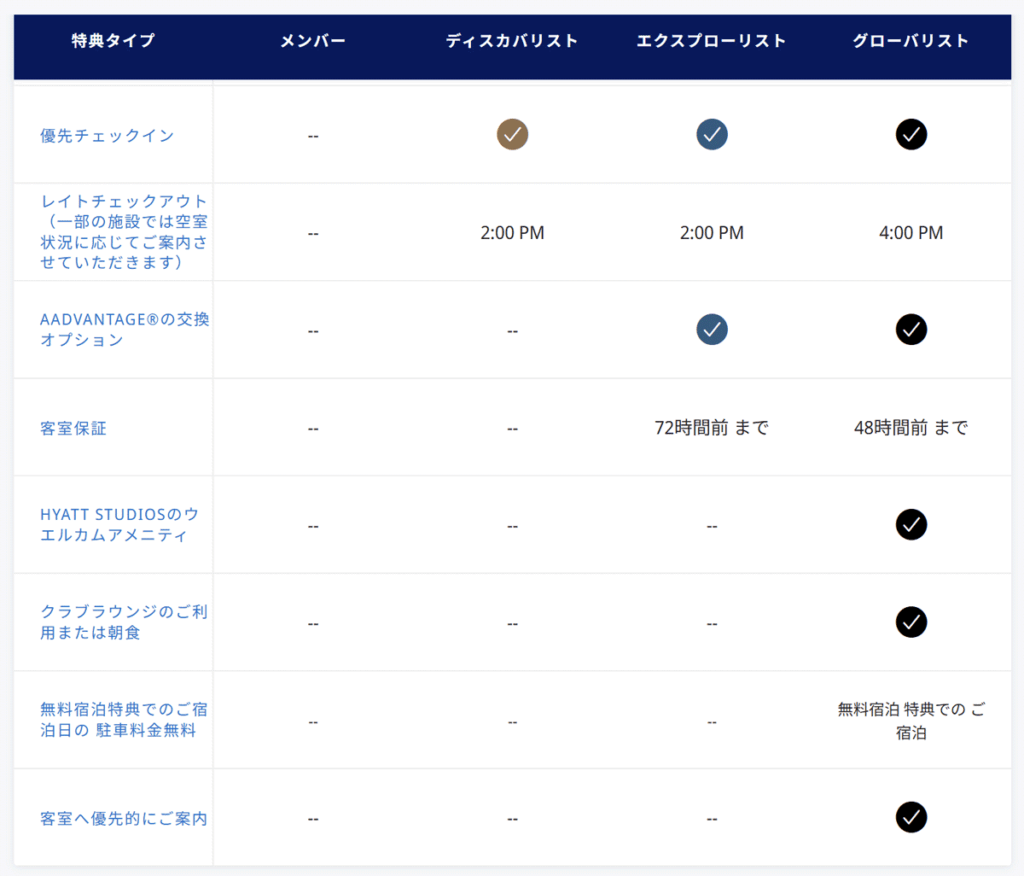Click Globalist checkmark for Hyatt Studios welcome amenity
1024x876 pixels.
click(911, 525)
